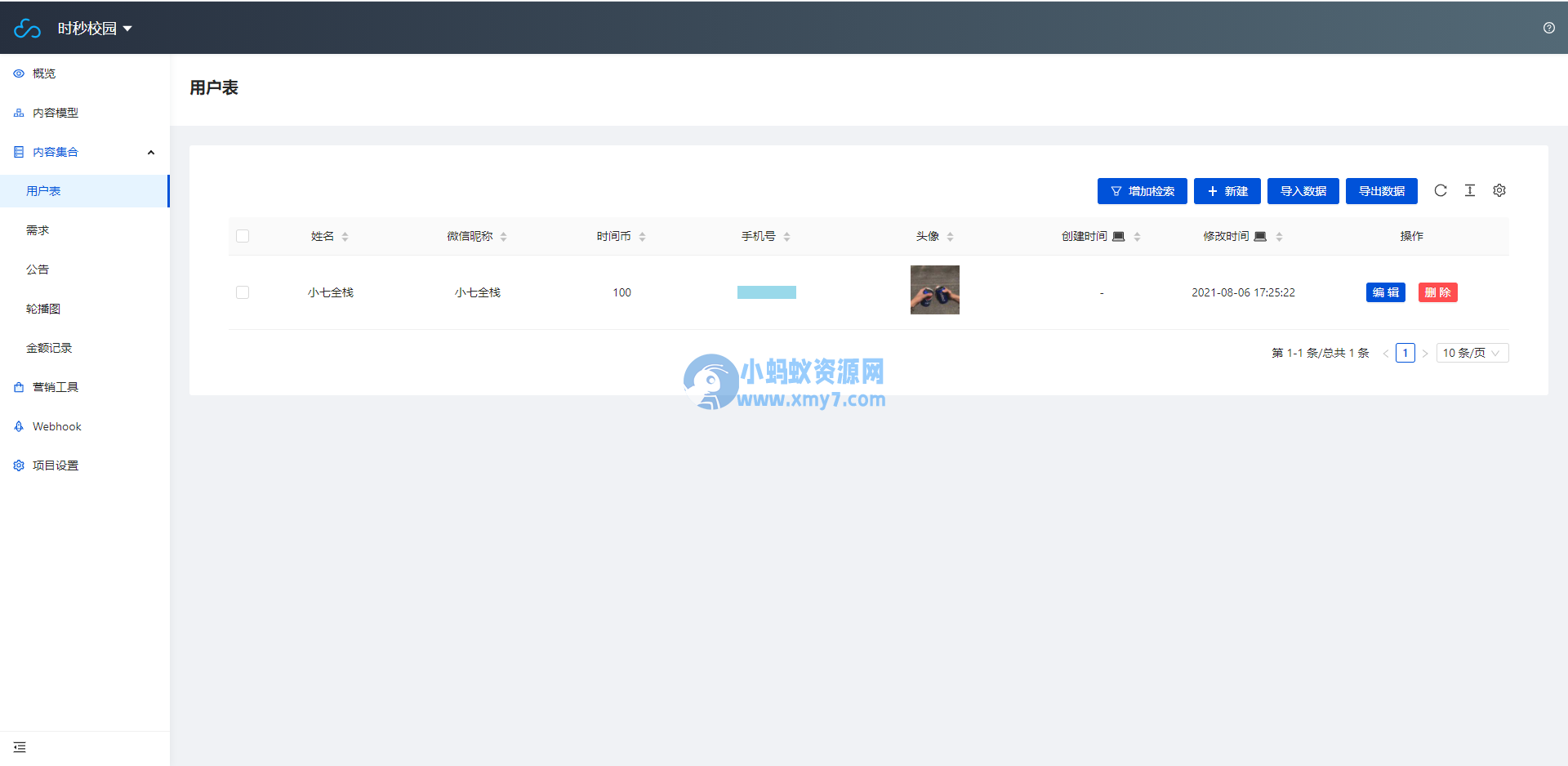
Task: Click the 新建 button to create record
Action: pyautogui.click(x=1227, y=190)
